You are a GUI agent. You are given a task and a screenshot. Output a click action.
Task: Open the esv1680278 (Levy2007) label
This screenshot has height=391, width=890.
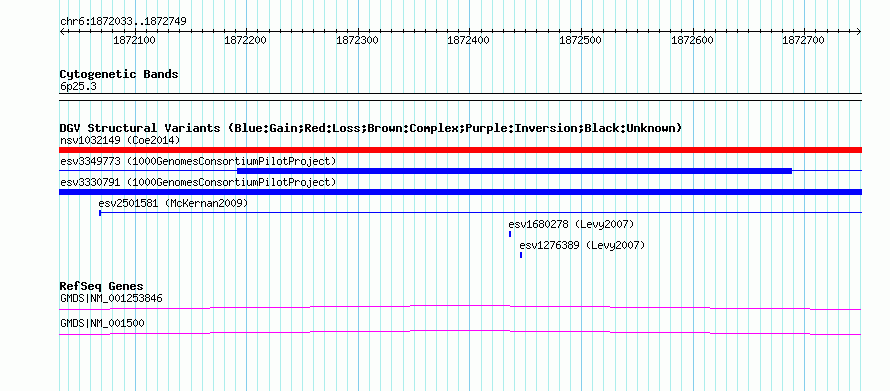[571, 224]
